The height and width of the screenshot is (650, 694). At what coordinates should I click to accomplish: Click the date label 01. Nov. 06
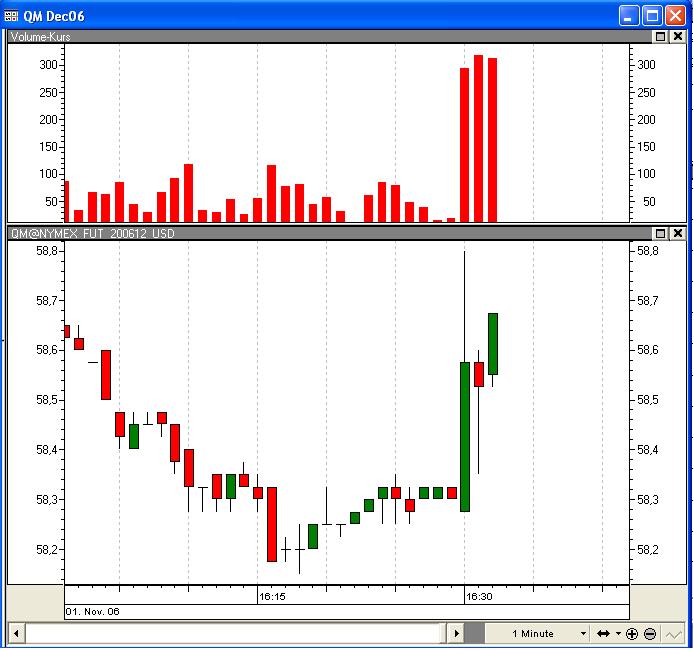(93, 612)
